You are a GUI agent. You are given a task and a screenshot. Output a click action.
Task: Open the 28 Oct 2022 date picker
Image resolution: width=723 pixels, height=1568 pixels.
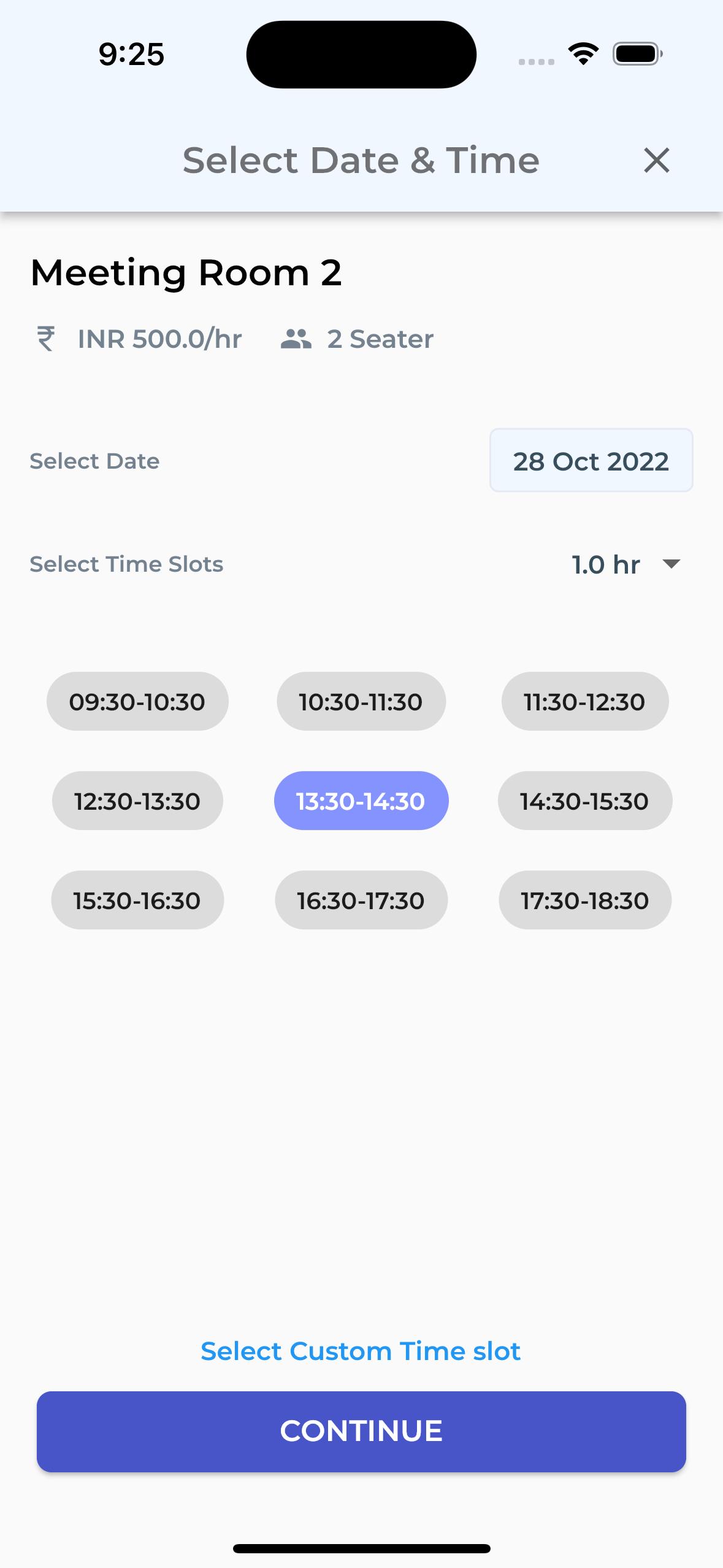pos(591,461)
